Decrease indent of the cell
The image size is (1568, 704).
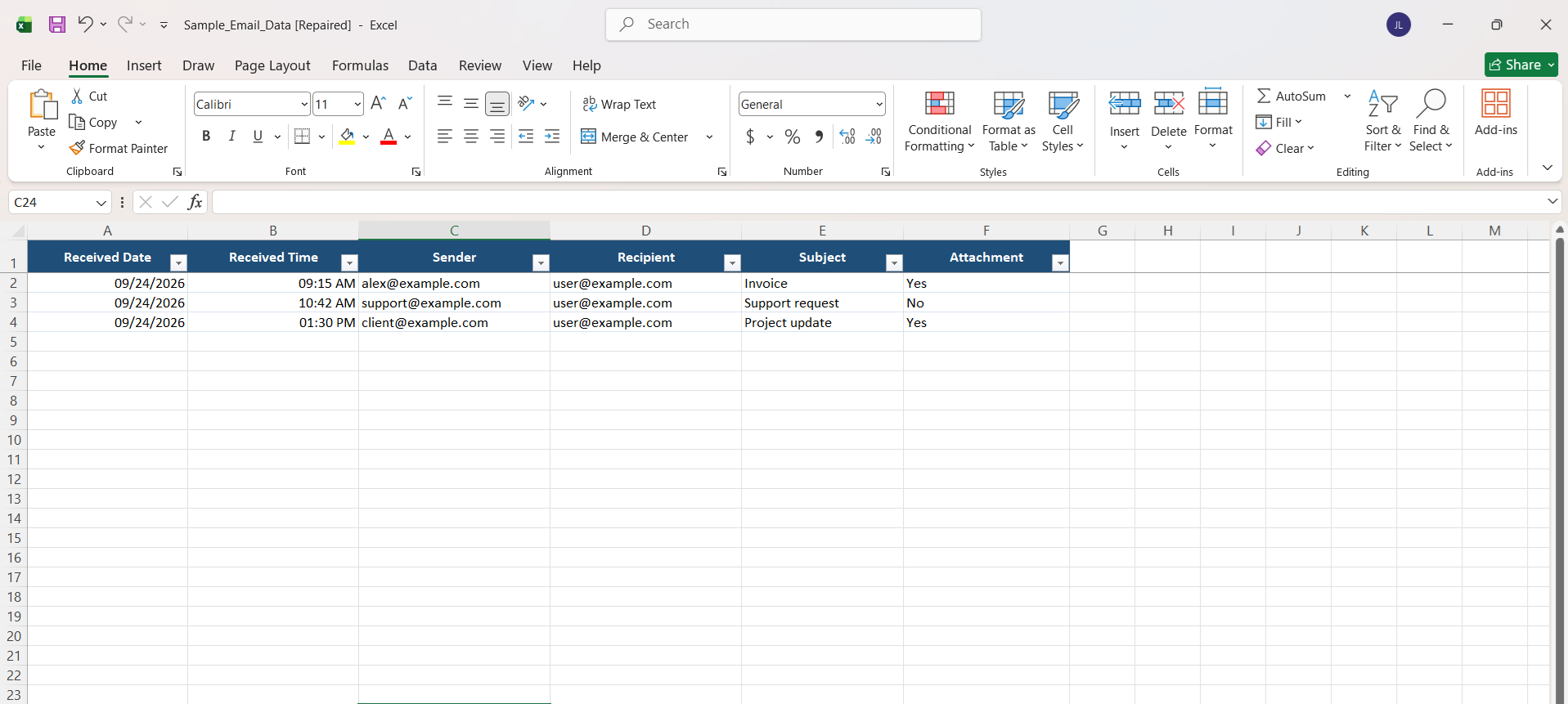click(526, 137)
